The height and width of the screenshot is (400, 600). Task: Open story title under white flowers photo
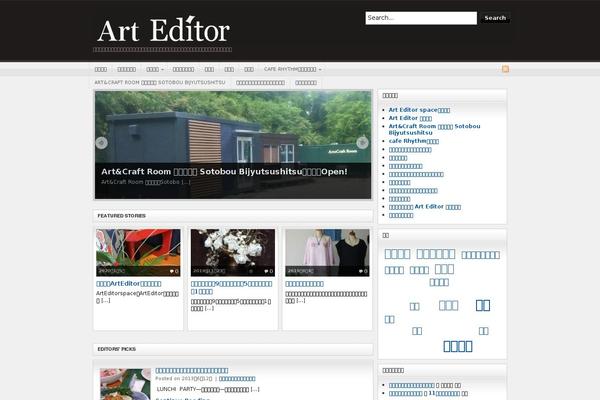tap(232, 287)
